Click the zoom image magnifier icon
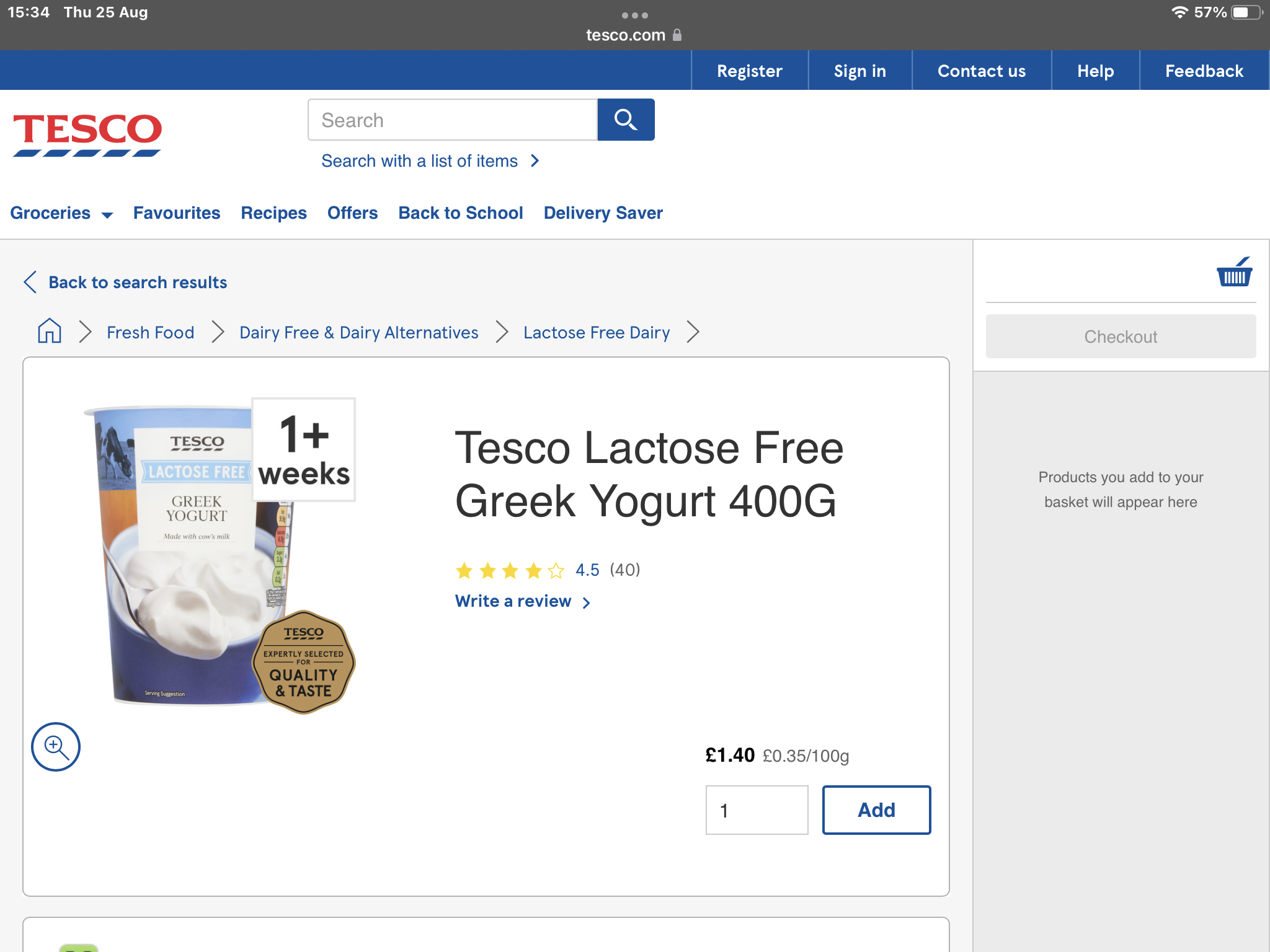 click(56, 747)
